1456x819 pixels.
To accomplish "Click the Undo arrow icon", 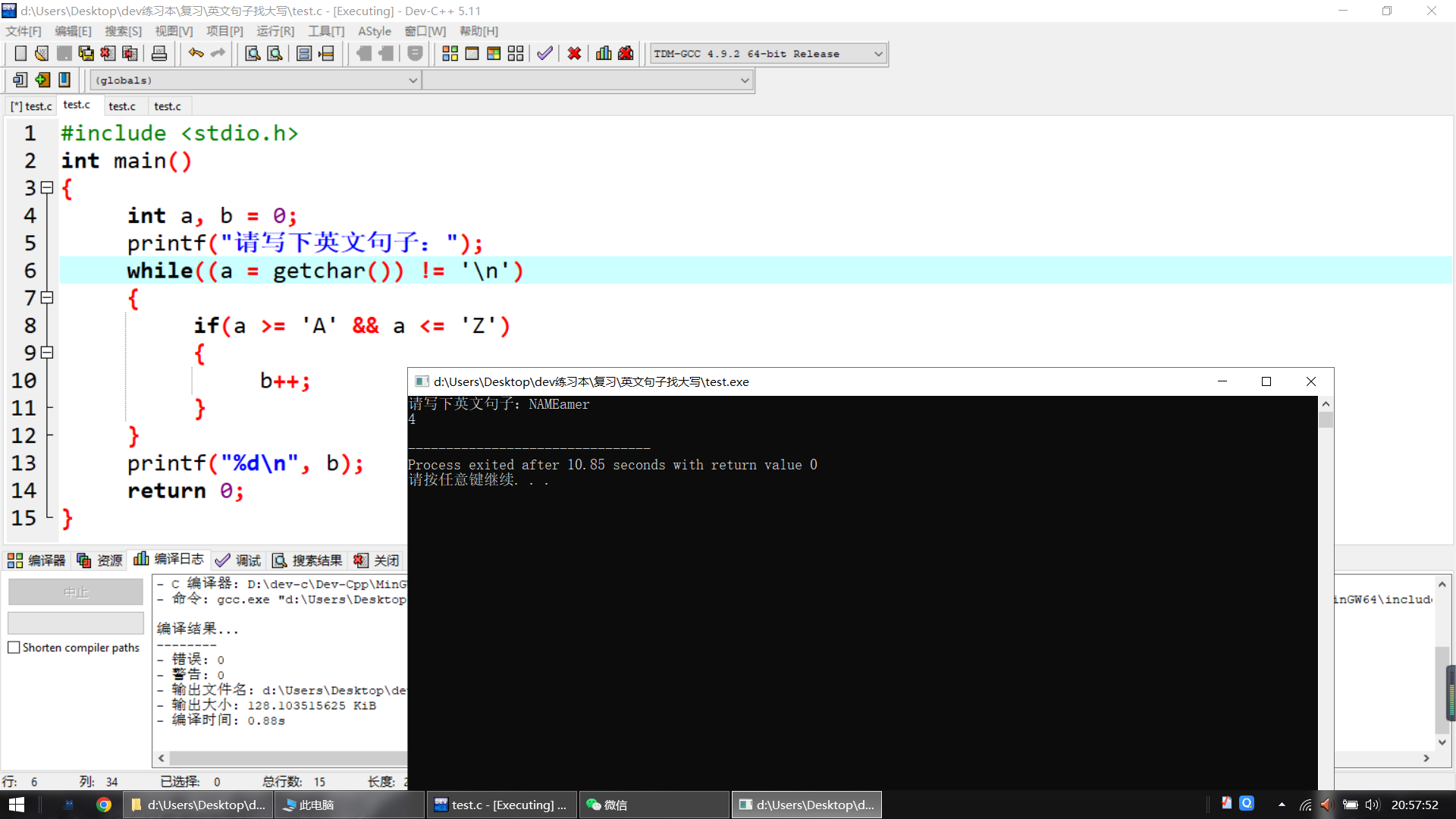I will coord(196,53).
